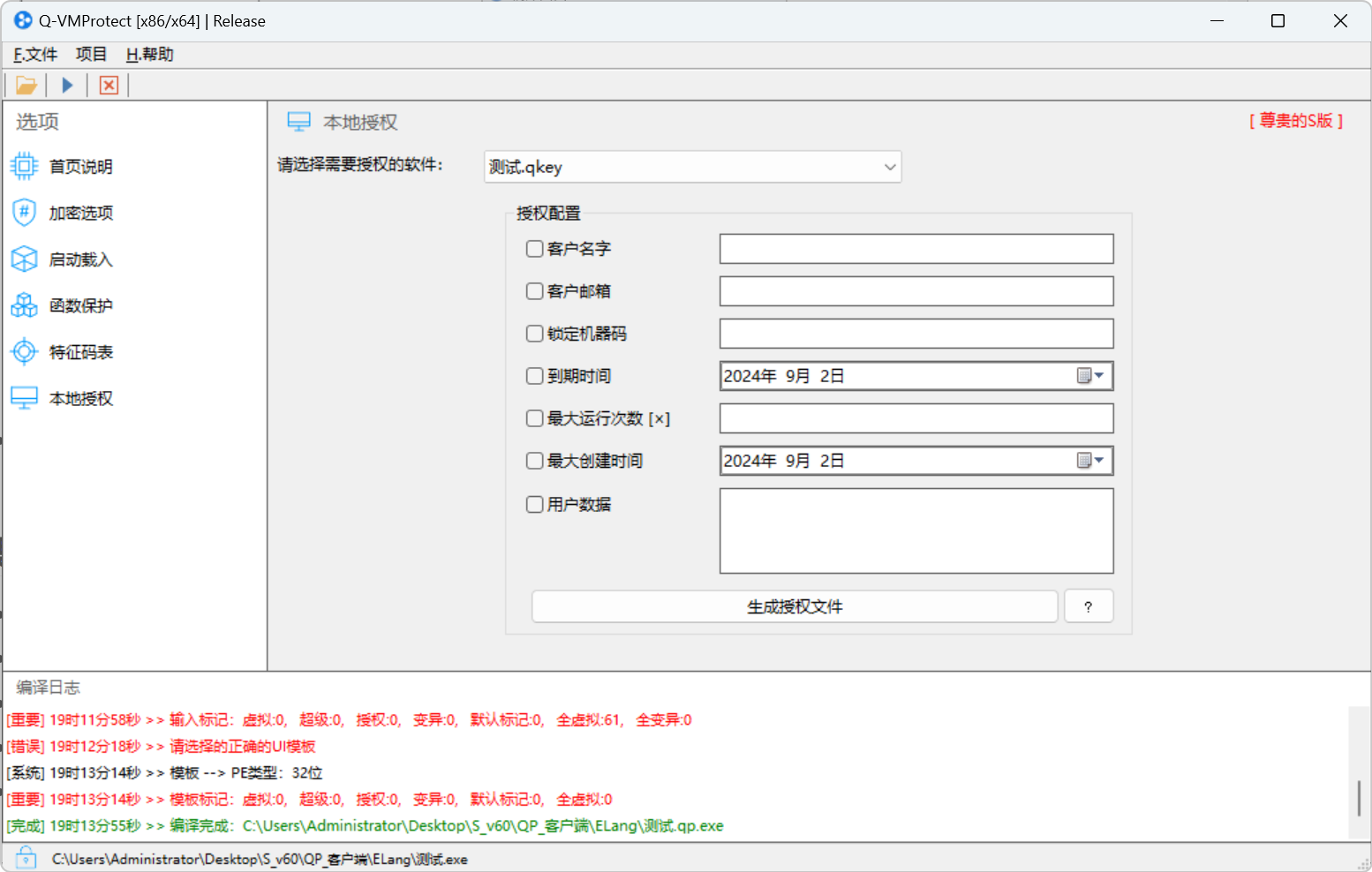Screen dimensions: 1372x872
Task: Open the F.文件 menu
Action: pyautogui.click(x=34, y=54)
